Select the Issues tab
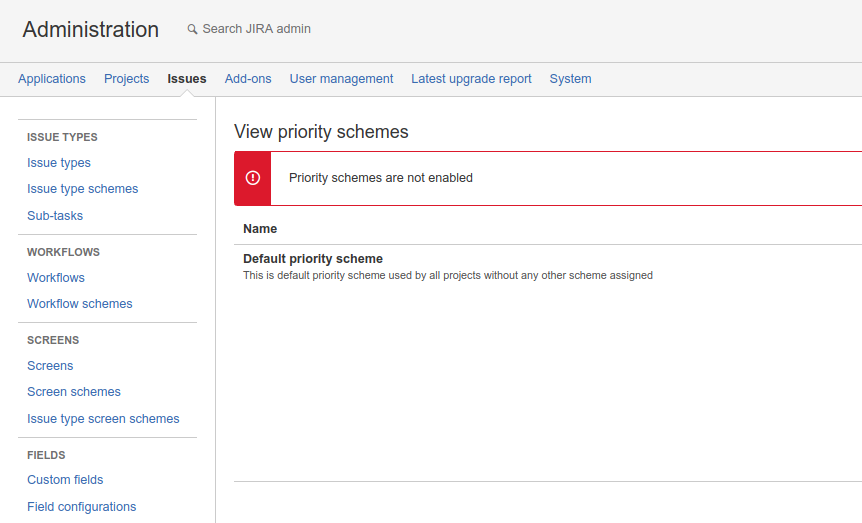The width and height of the screenshot is (862, 523). [187, 79]
